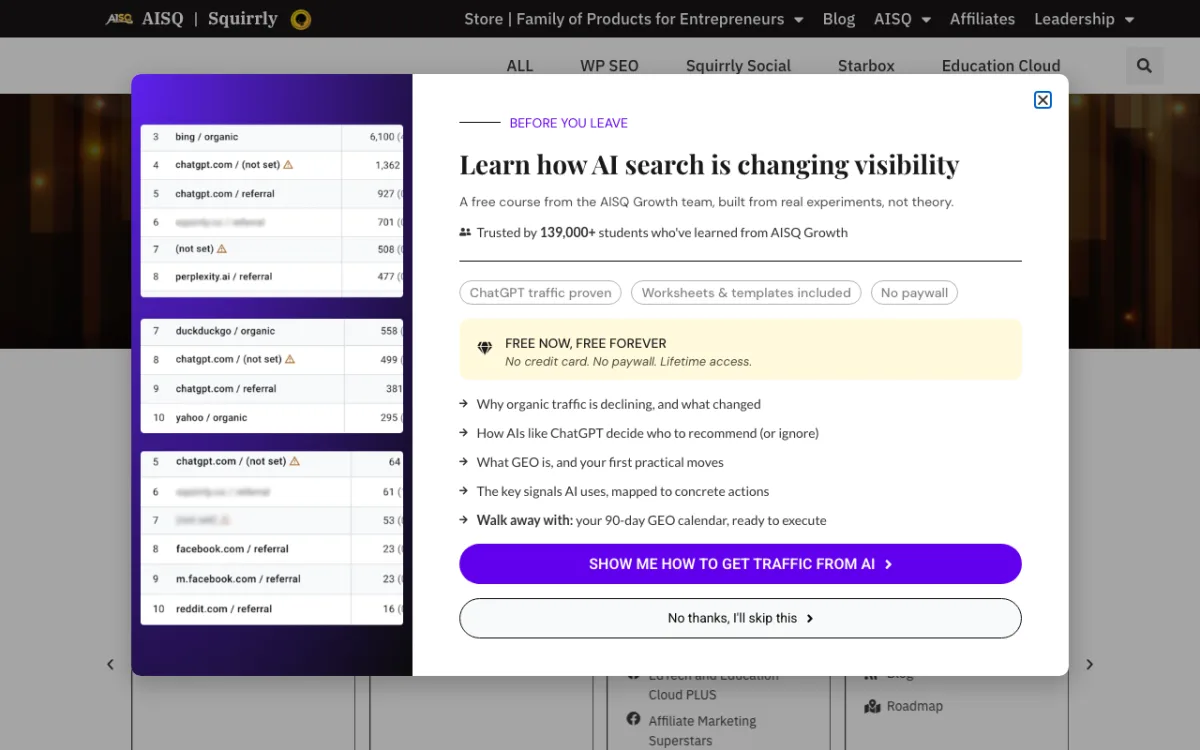The image size is (1200, 750).
Task: Click the ChatGPT traffic proven tag
Action: click(540, 293)
